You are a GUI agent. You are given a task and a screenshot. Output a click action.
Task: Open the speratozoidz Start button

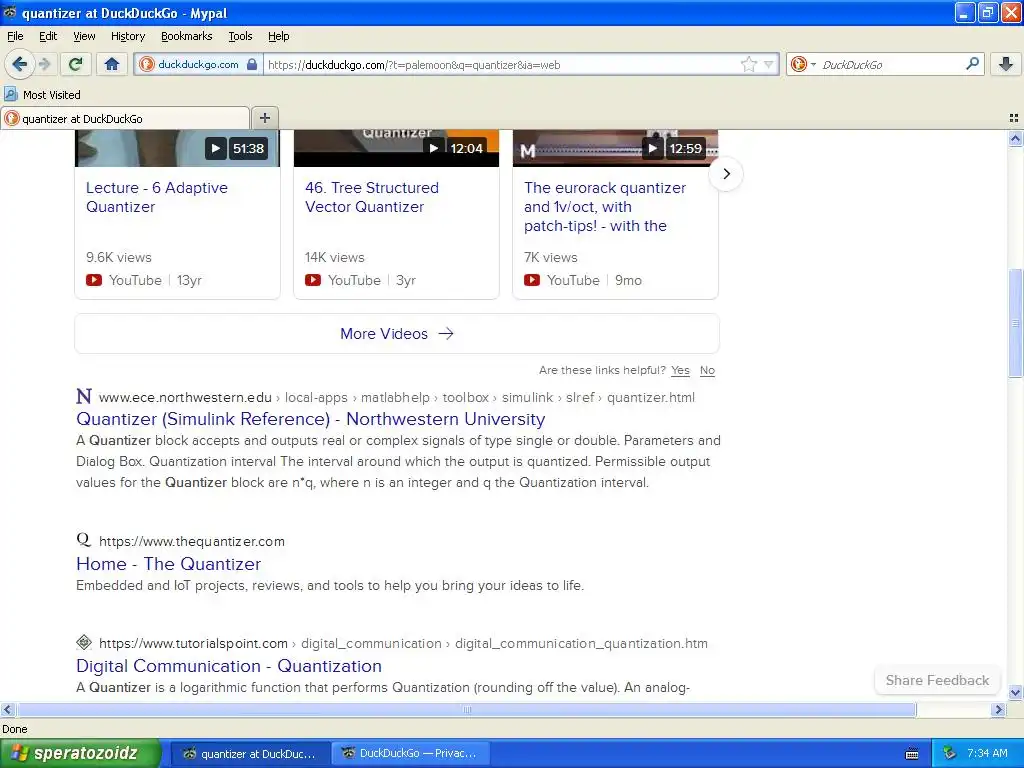pos(80,753)
